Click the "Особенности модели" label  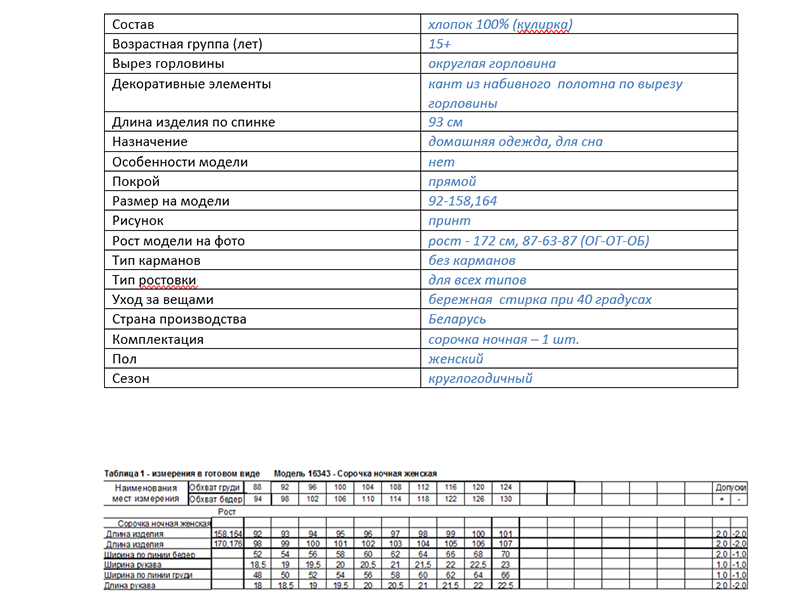coord(180,162)
